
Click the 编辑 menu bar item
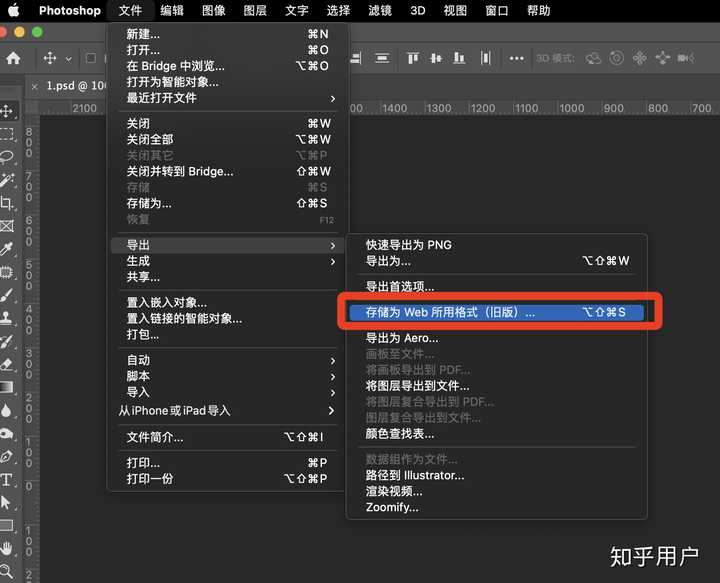(x=172, y=10)
